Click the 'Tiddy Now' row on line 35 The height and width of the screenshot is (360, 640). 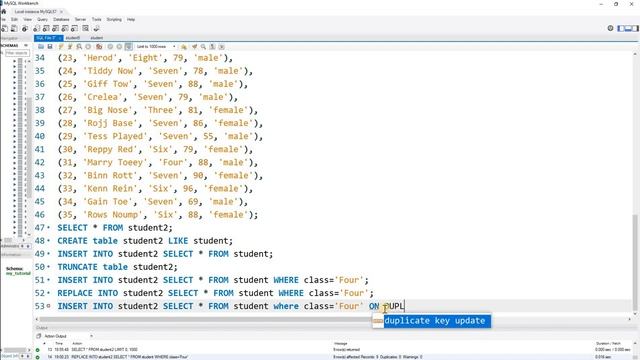[155, 71]
